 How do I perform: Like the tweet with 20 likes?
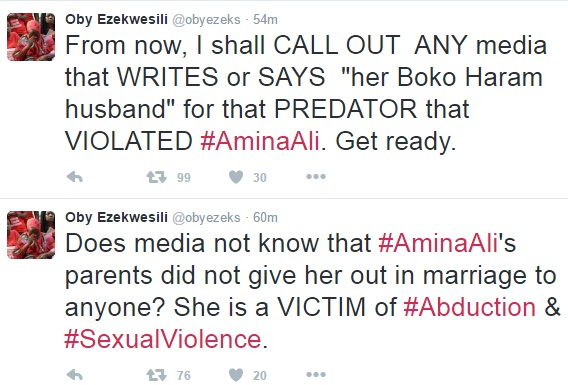[x=236, y=375]
